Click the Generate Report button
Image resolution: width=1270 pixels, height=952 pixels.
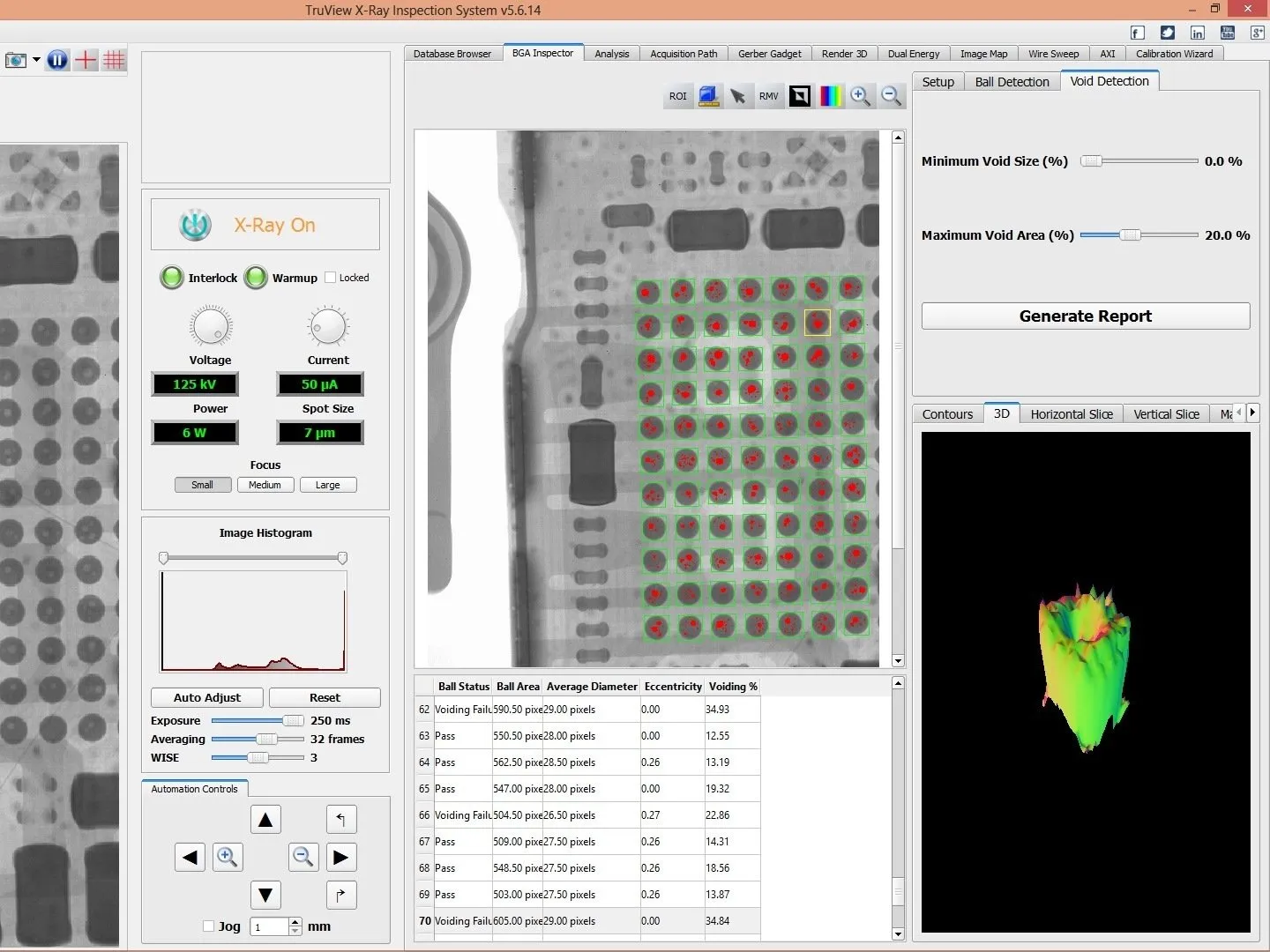(x=1085, y=316)
